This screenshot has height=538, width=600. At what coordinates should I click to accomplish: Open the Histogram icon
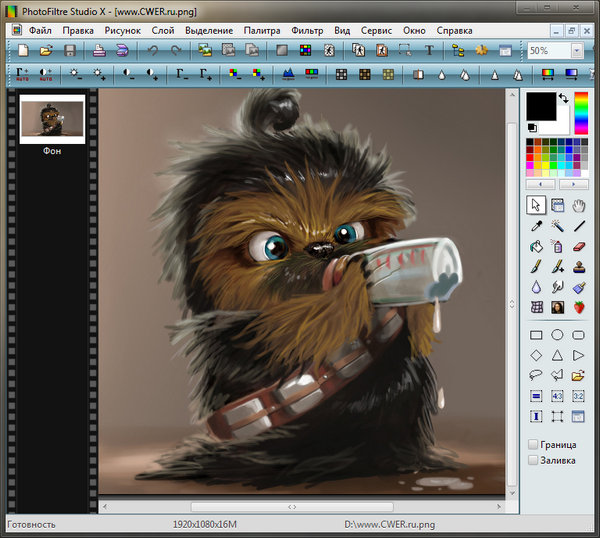[x=288, y=74]
